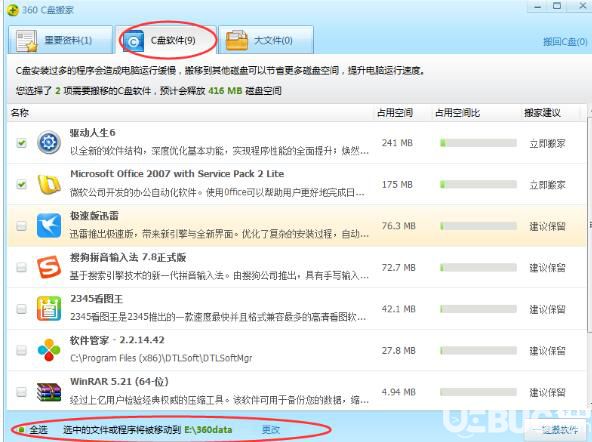
Task: Click the 驱动人生6 gear icon
Action: click(x=49, y=143)
